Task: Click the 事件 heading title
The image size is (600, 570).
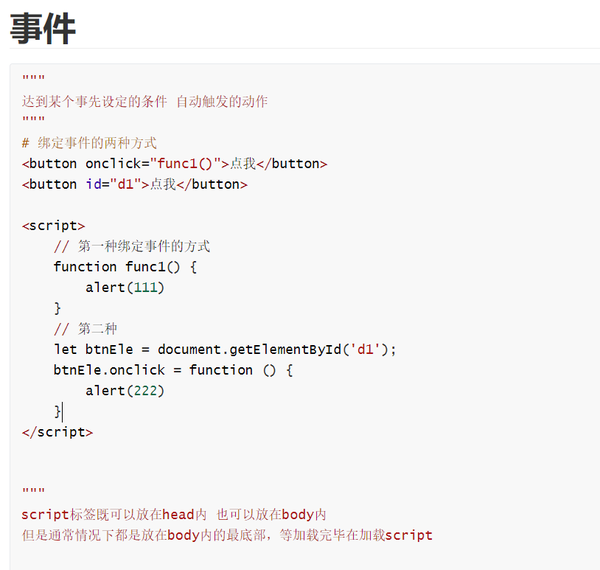Action: [42, 28]
